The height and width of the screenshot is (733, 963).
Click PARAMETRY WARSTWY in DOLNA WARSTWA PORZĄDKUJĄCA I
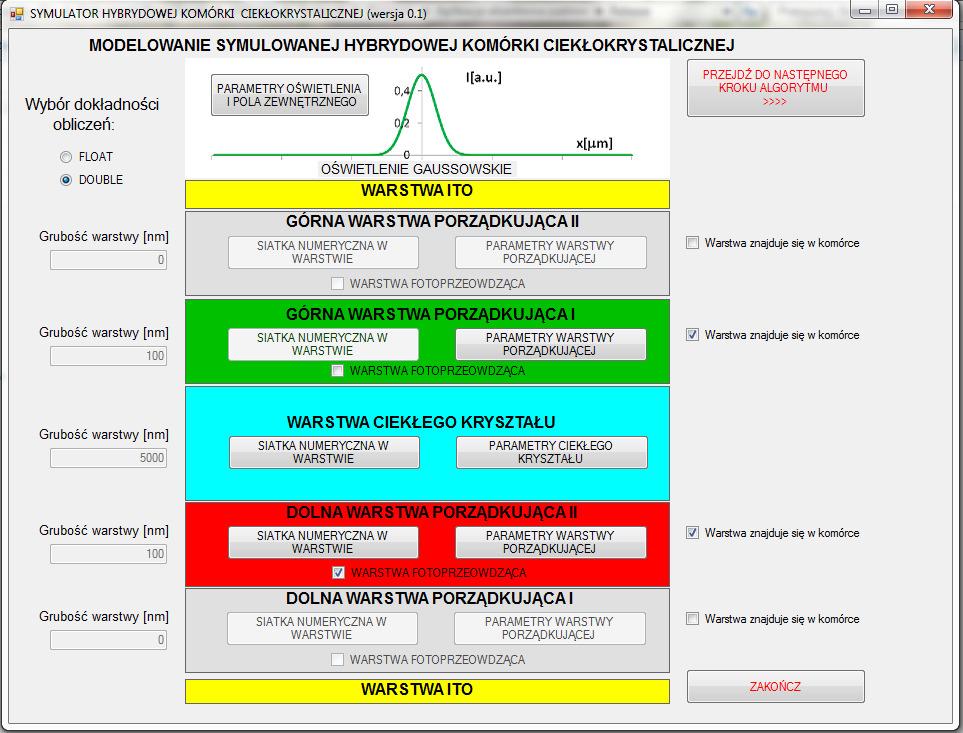[x=549, y=628]
